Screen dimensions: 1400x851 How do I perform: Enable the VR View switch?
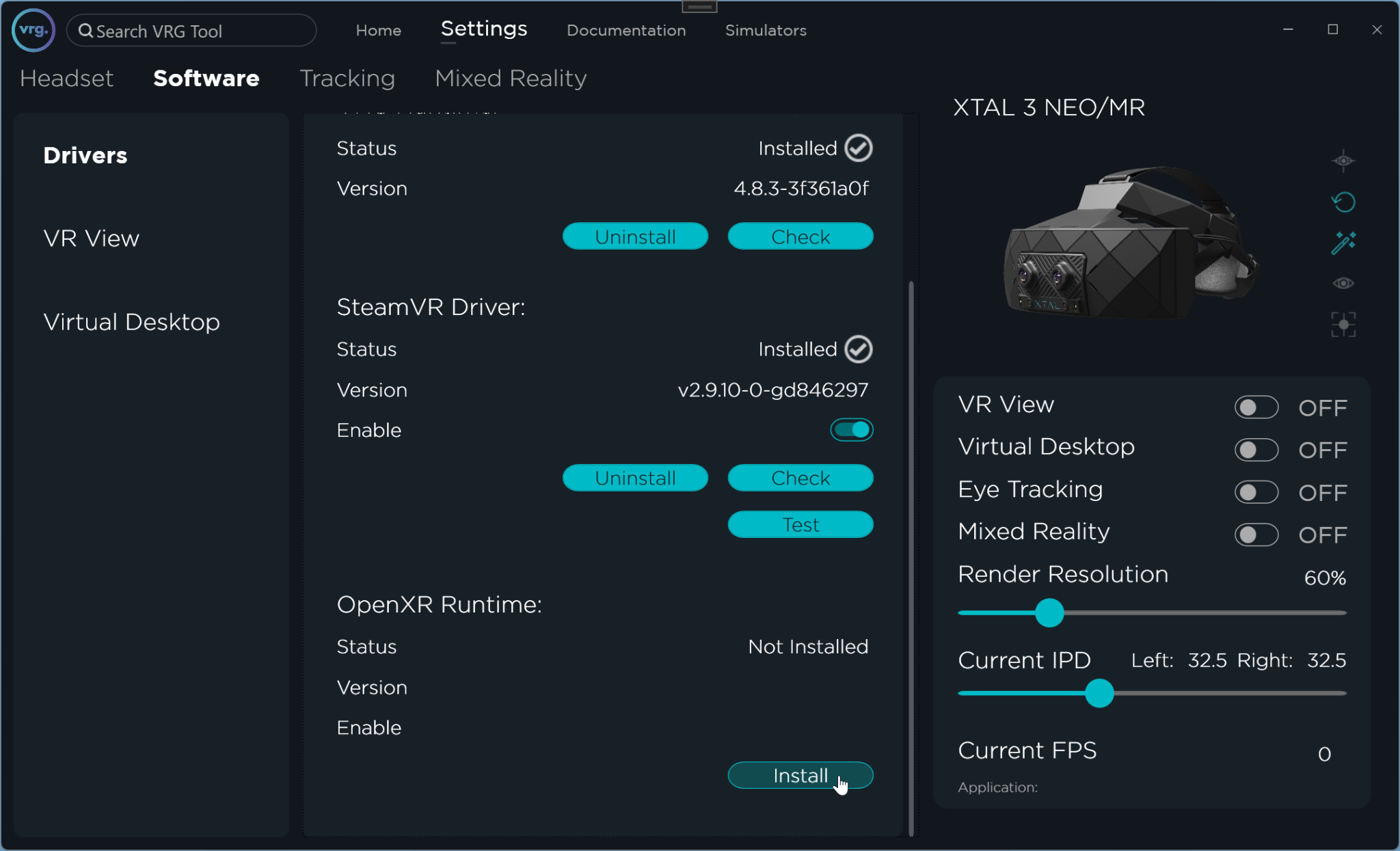tap(1256, 407)
